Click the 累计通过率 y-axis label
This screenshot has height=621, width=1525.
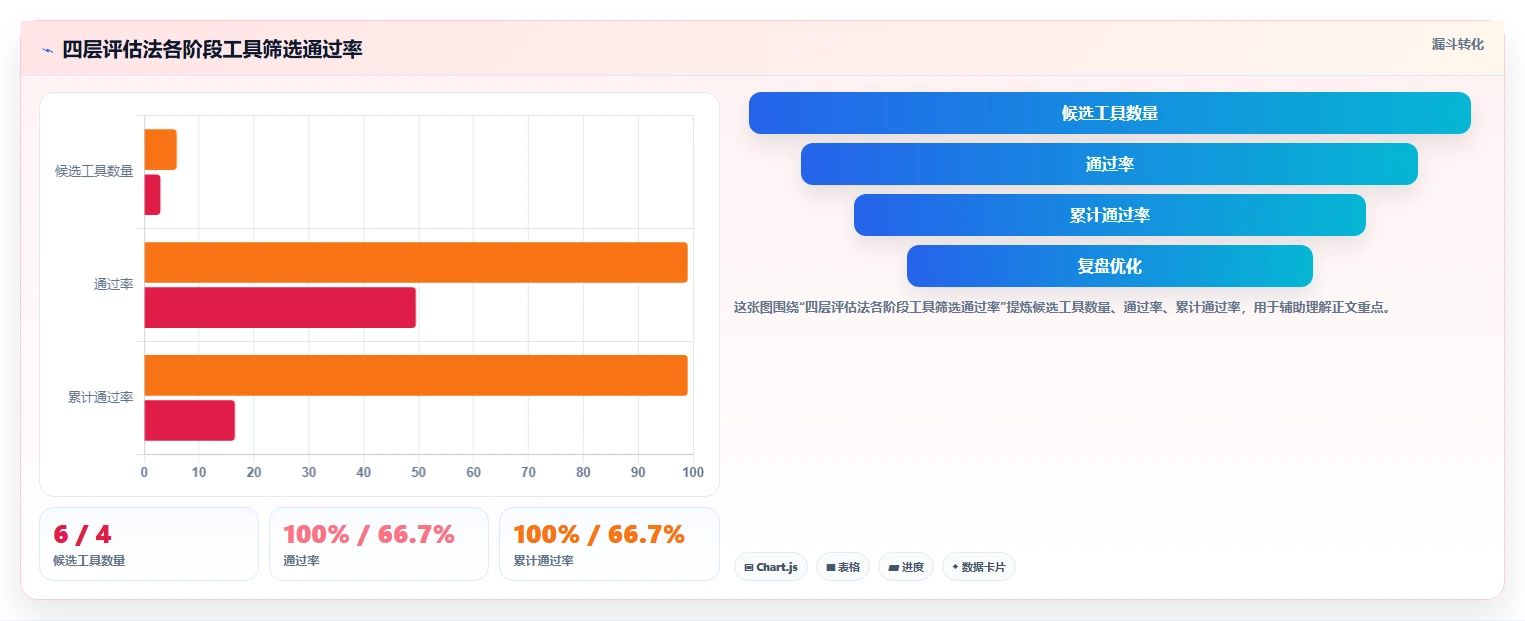click(101, 397)
